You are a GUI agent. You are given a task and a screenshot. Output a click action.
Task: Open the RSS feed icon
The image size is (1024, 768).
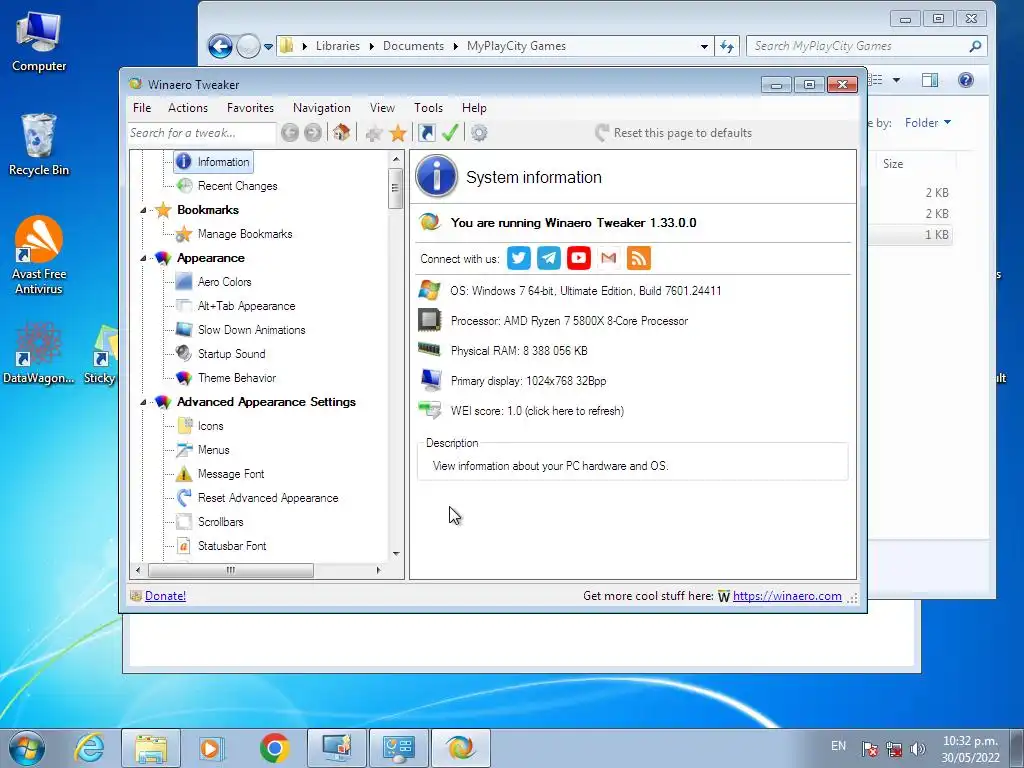[639, 258]
